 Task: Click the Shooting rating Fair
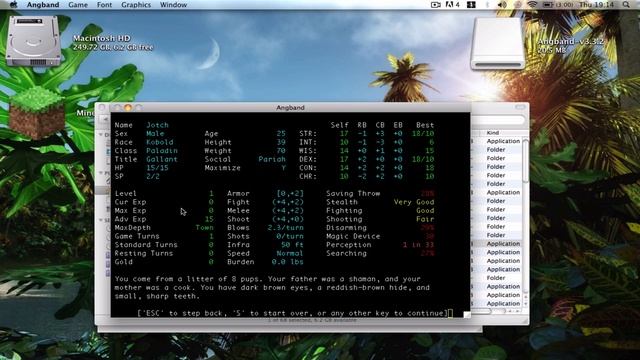[425, 219]
